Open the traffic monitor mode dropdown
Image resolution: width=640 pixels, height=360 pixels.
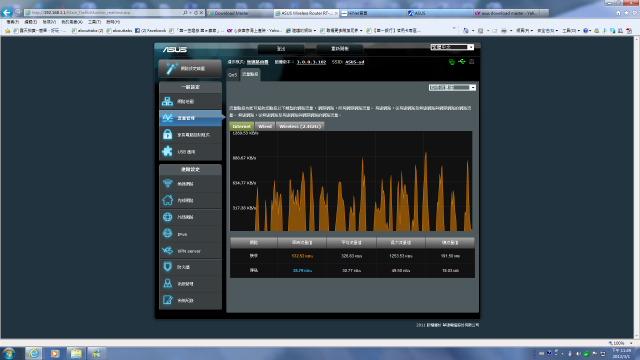tap(452, 87)
